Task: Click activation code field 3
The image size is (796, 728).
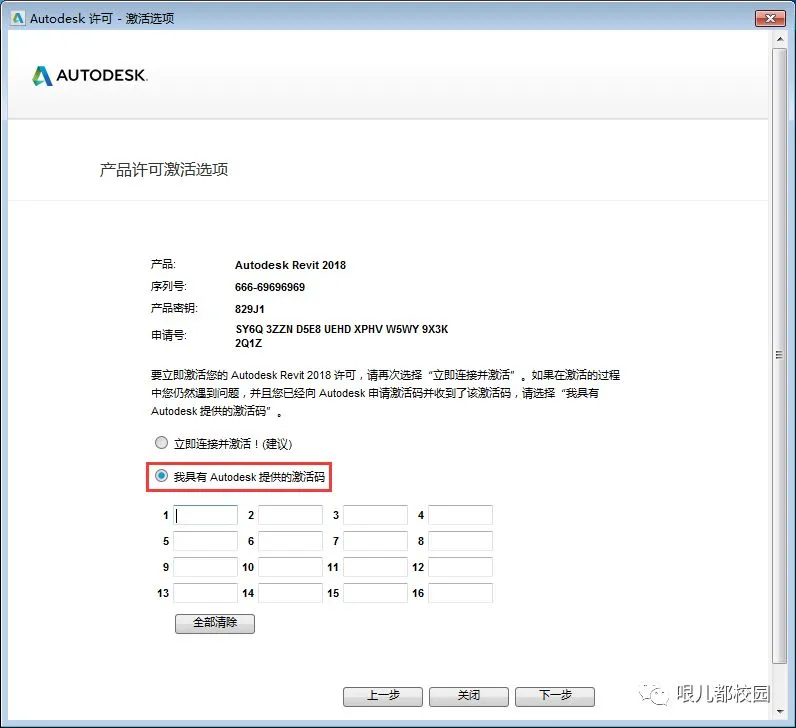Action: pyautogui.click(x=376, y=515)
